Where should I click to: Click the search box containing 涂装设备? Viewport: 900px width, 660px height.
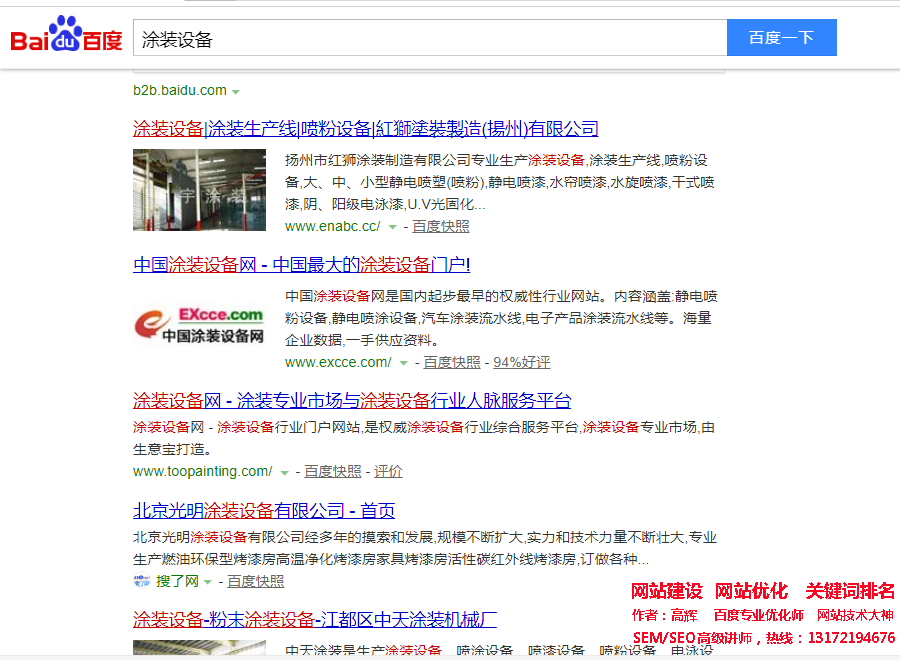coord(429,38)
